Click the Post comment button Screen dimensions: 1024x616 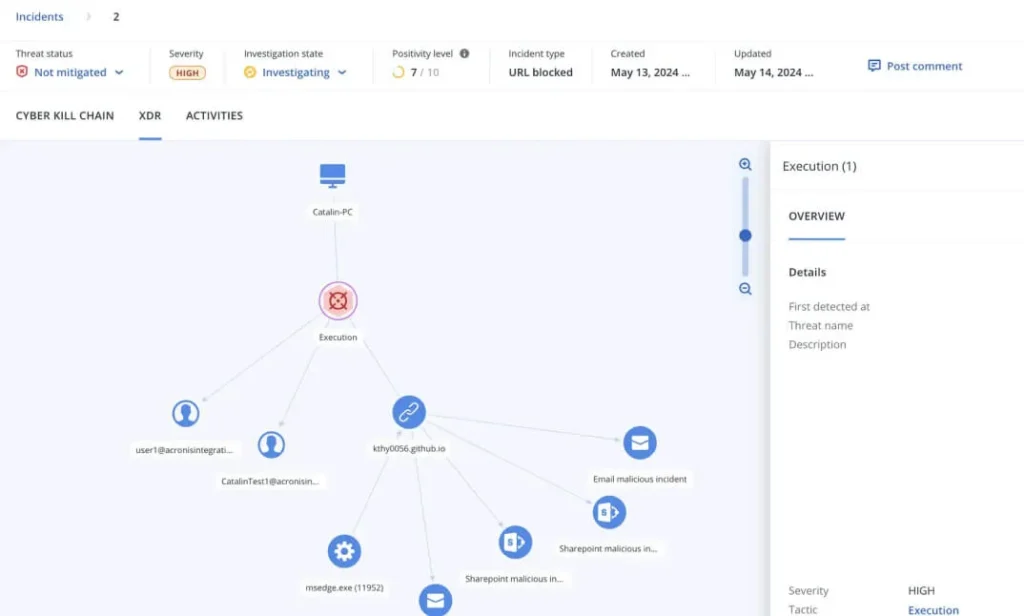914,65
